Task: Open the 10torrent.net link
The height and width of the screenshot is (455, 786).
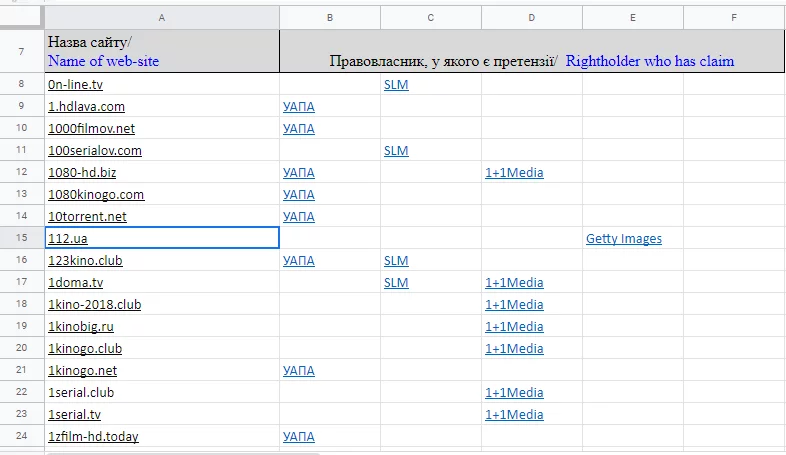Action: click(87, 217)
